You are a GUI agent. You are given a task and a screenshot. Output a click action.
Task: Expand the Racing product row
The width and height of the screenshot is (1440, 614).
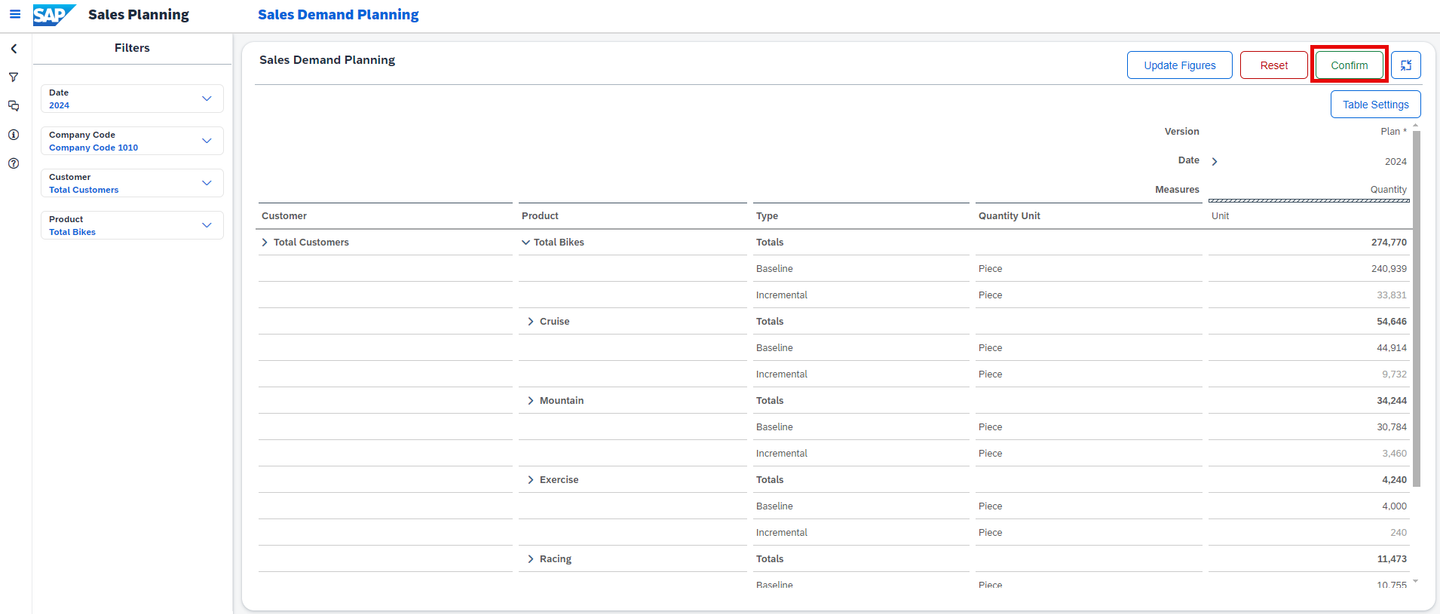click(531, 558)
